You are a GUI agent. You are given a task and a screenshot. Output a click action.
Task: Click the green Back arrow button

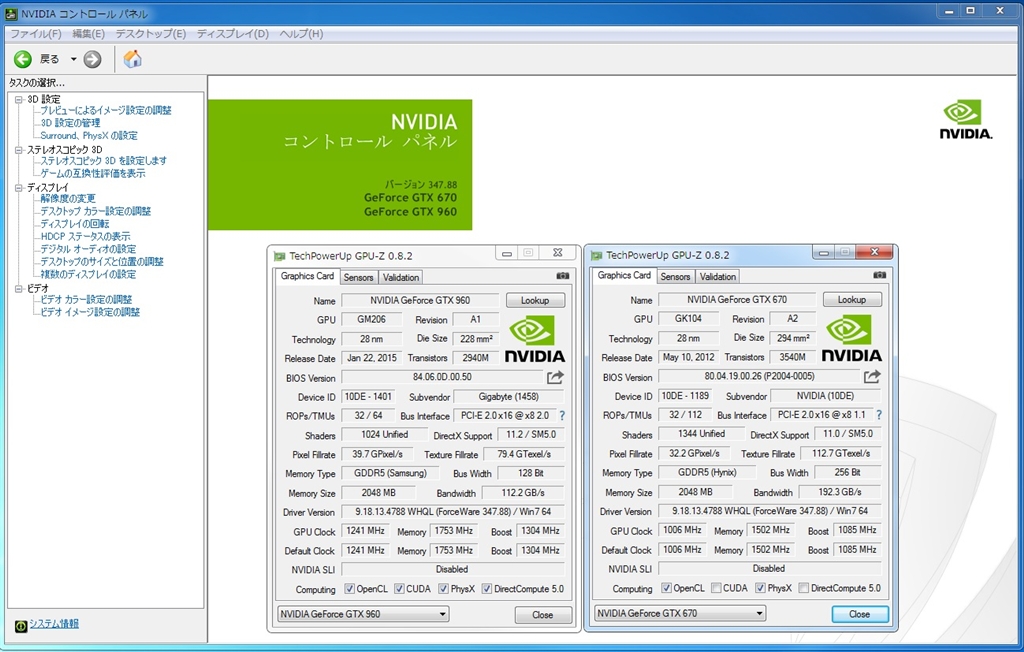click(x=22, y=59)
